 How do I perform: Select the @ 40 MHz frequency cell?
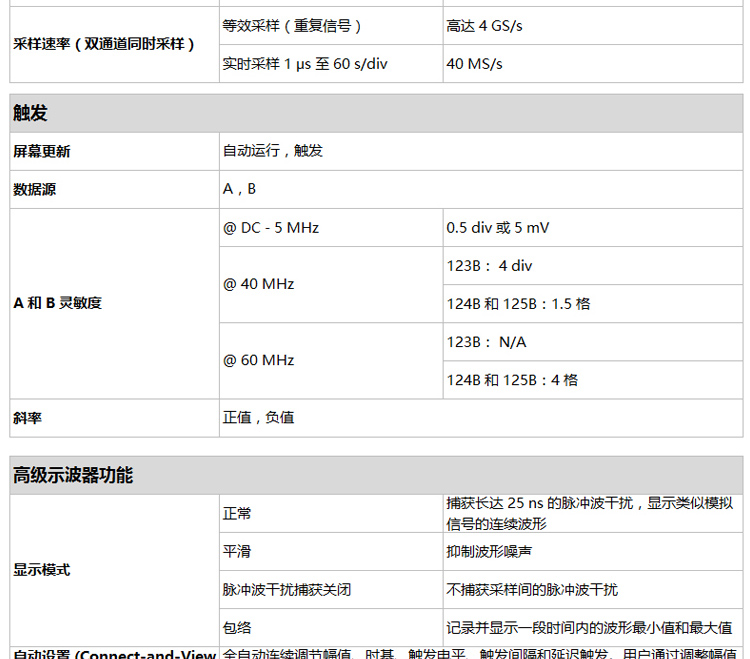click(x=259, y=284)
